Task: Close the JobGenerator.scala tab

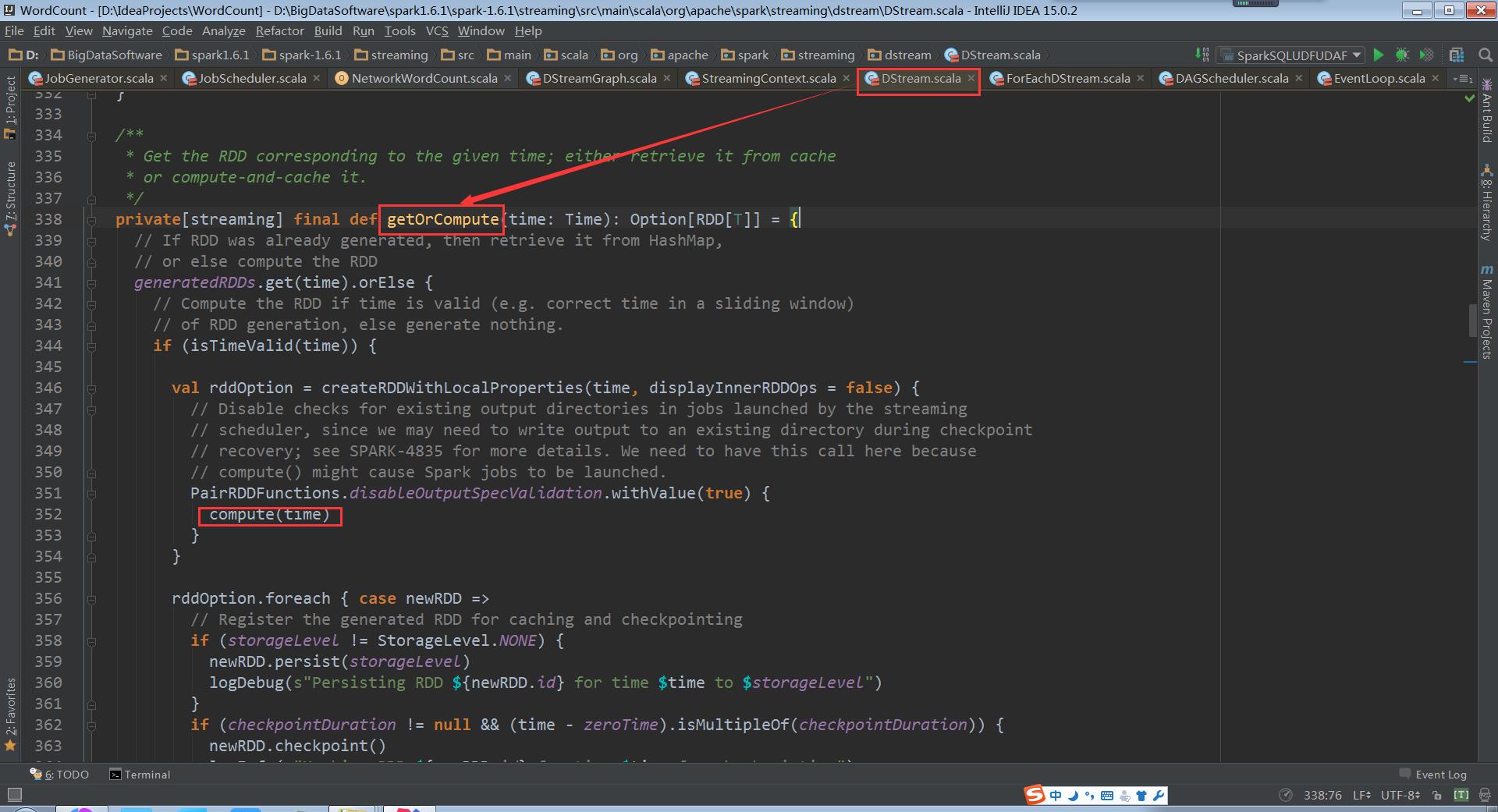Action: 163,78
